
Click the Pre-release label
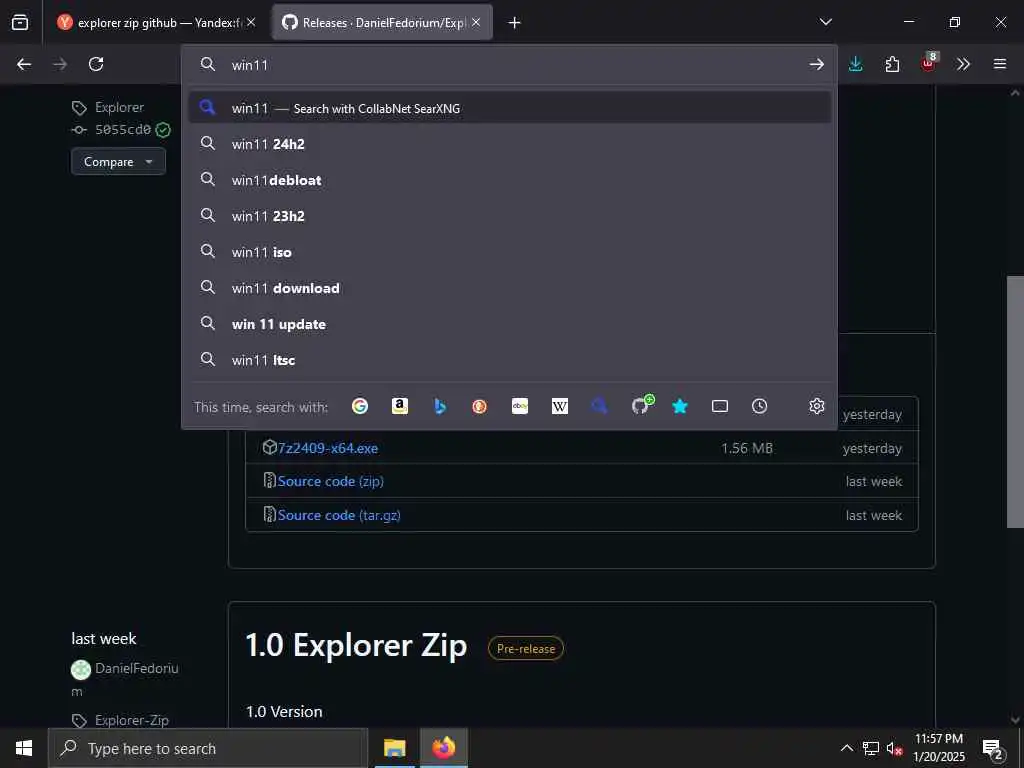tap(526, 648)
